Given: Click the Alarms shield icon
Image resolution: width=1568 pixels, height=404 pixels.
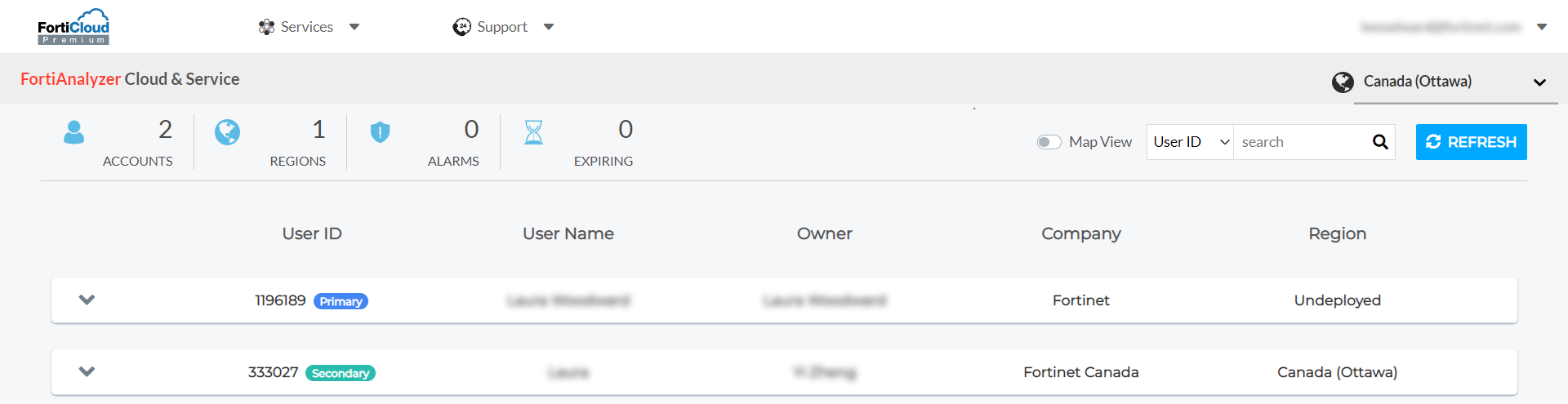Looking at the screenshot, I should [x=380, y=132].
